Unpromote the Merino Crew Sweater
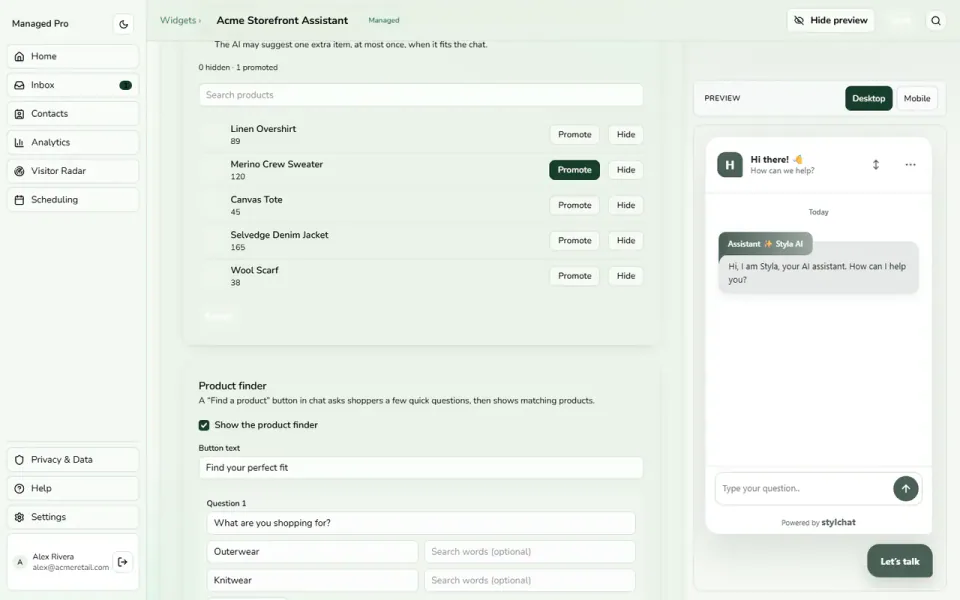The height and width of the screenshot is (600, 960). tap(574, 170)
